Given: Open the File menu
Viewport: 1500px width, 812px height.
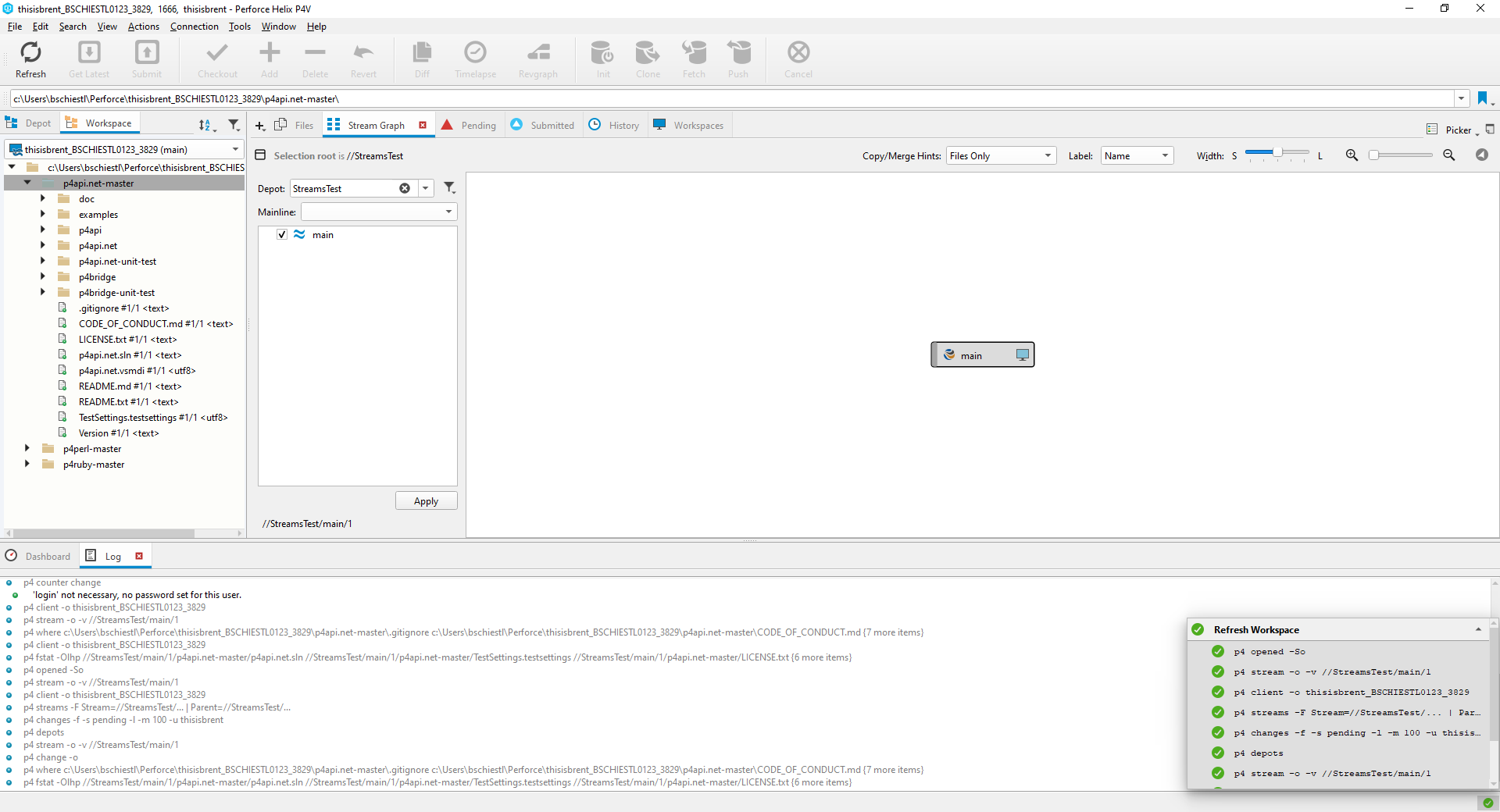Looking at the screenshot, I should tap(15, 26).
